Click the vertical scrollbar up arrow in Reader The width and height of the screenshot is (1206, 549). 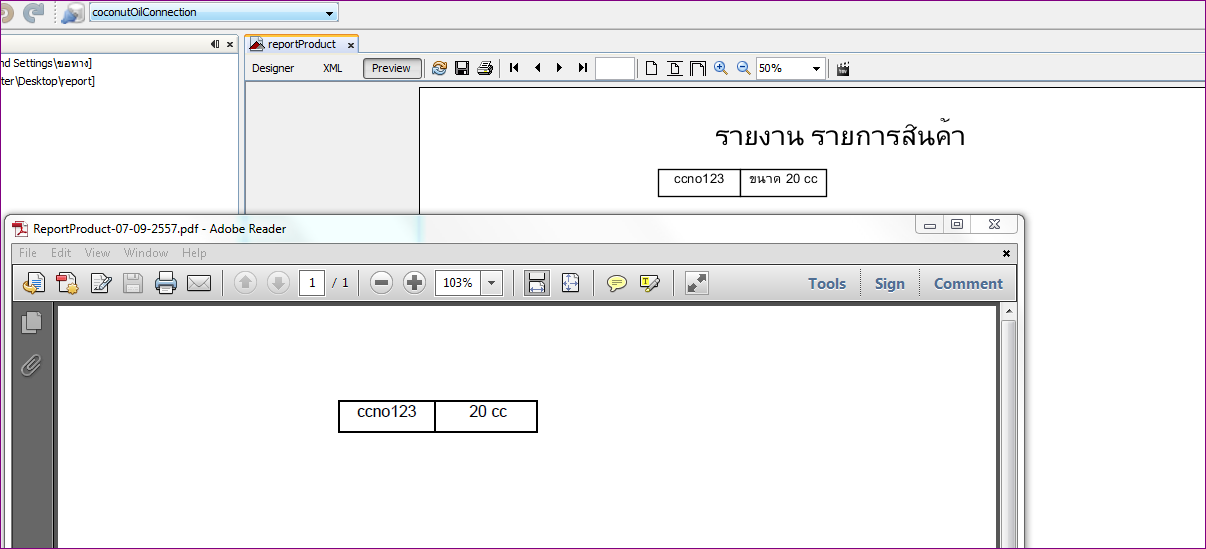pyautogui.click(x=1009, y=312)
